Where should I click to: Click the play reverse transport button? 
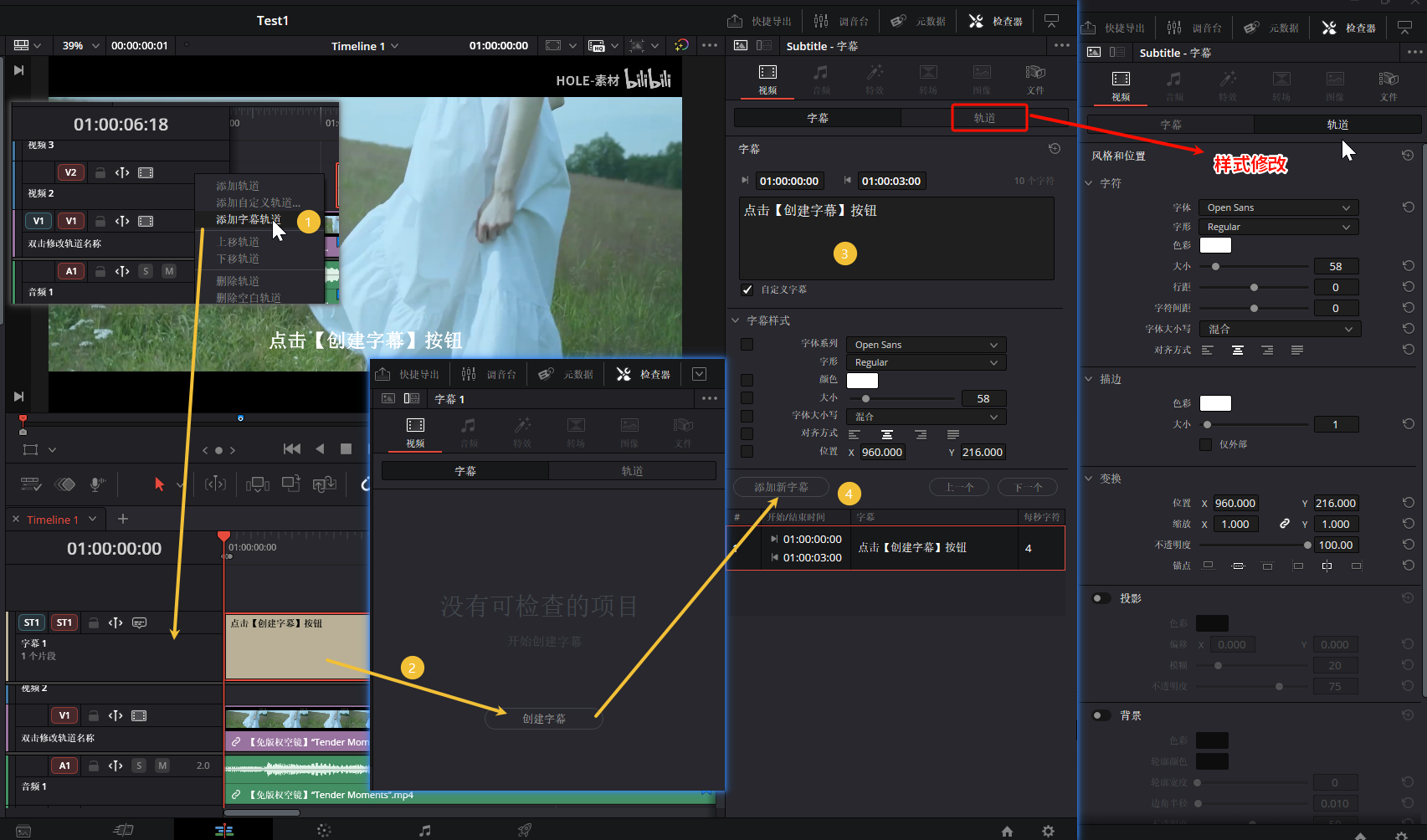(x=319, y=449)
